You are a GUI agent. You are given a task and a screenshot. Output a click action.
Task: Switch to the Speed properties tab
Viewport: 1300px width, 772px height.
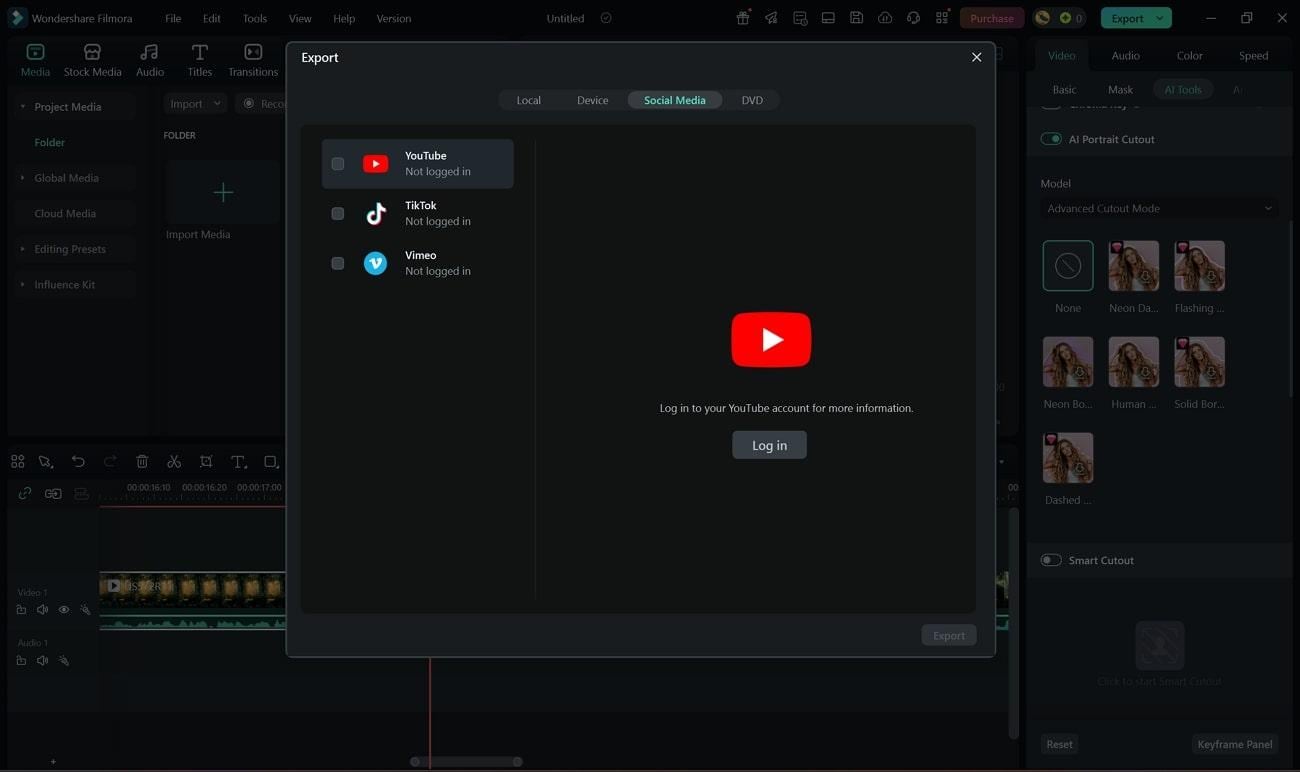click(1253, 56)
